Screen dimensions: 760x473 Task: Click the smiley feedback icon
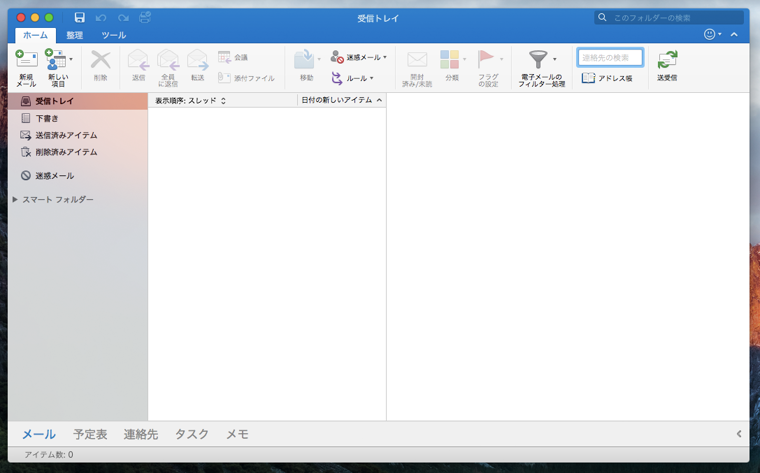(x=710, y=34)
